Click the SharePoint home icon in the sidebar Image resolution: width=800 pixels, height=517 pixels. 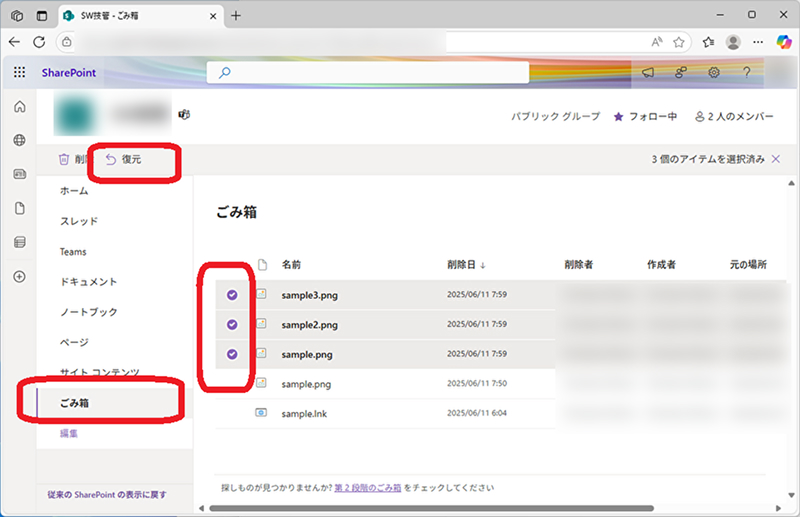point(19,106)
